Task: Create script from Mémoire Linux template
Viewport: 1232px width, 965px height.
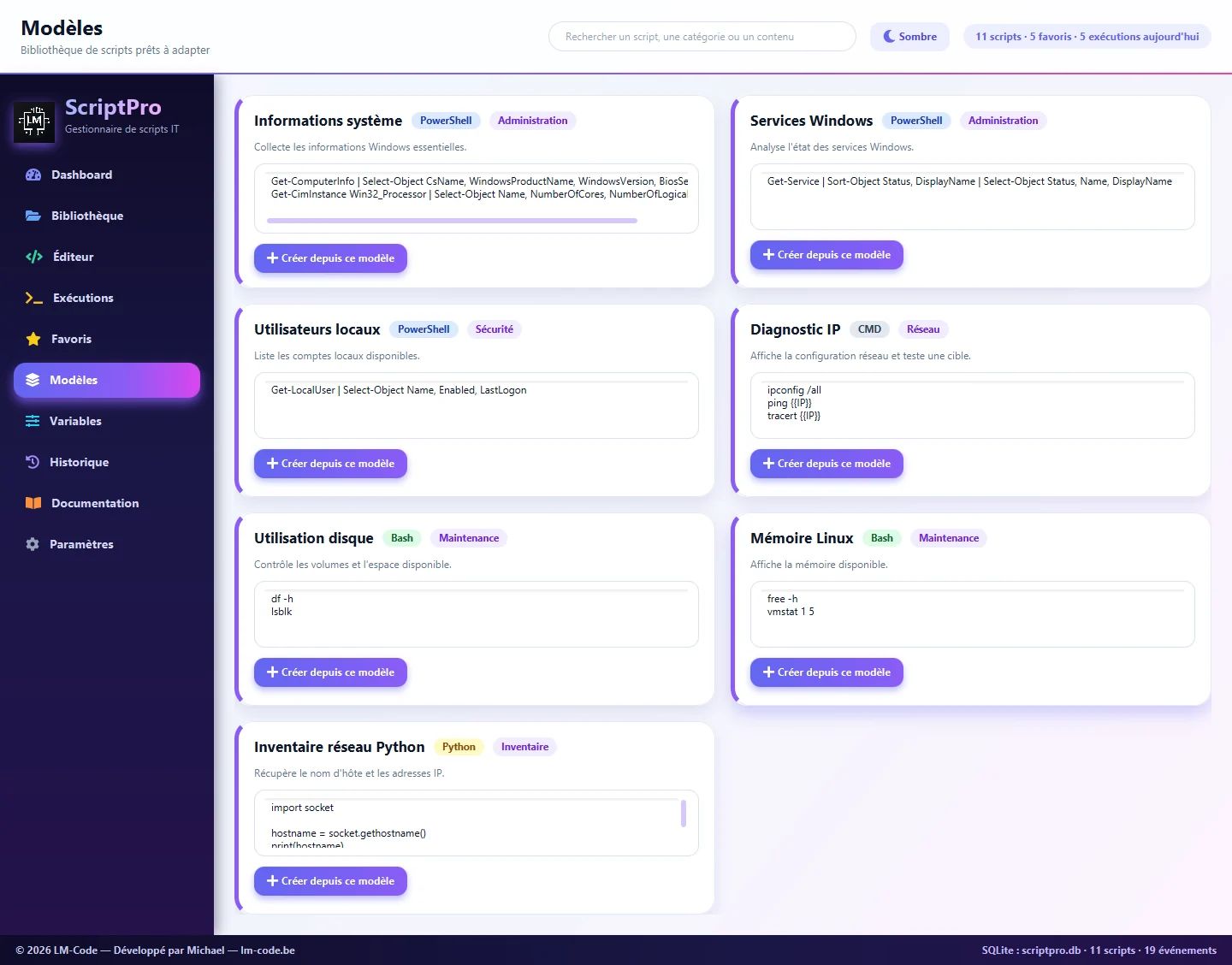Action: click(x=826, y=672)
